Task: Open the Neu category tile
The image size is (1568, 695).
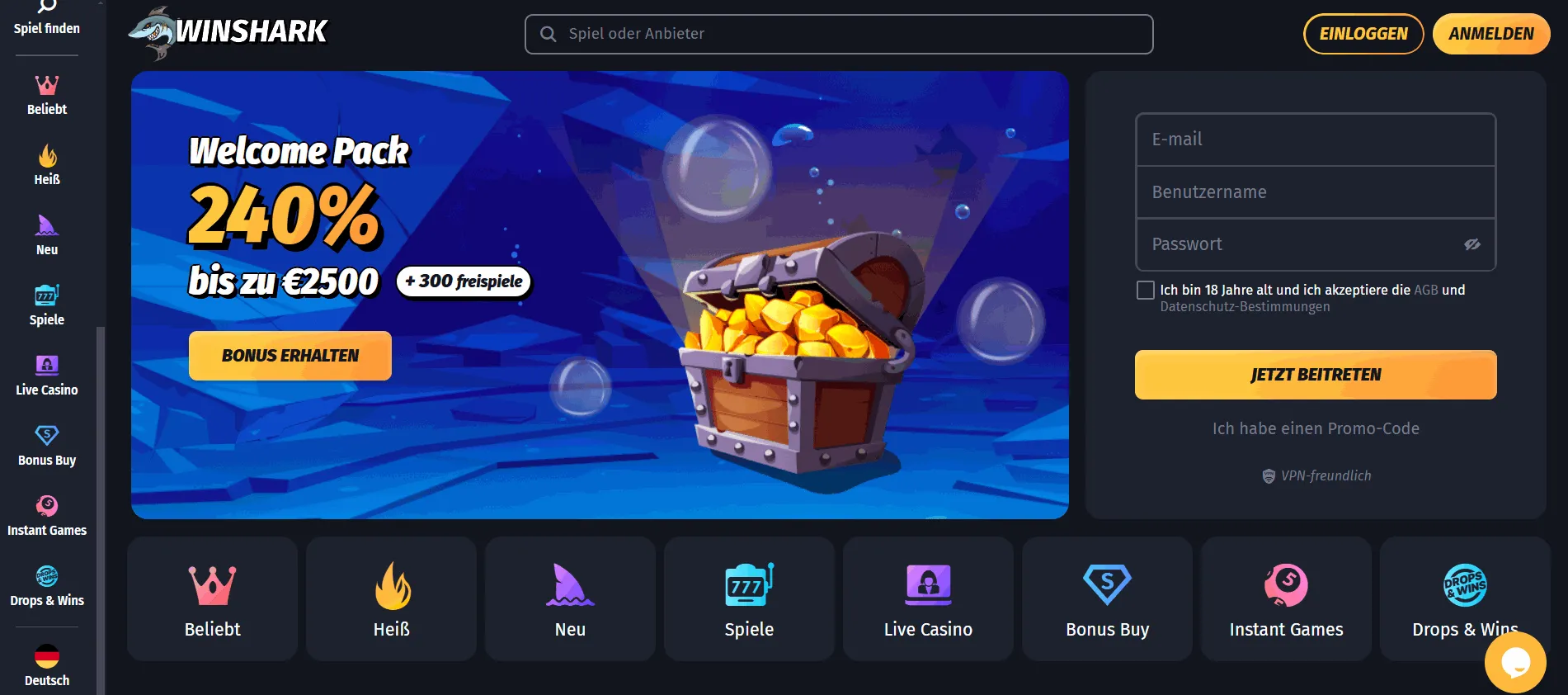Action: click(570, 599)
